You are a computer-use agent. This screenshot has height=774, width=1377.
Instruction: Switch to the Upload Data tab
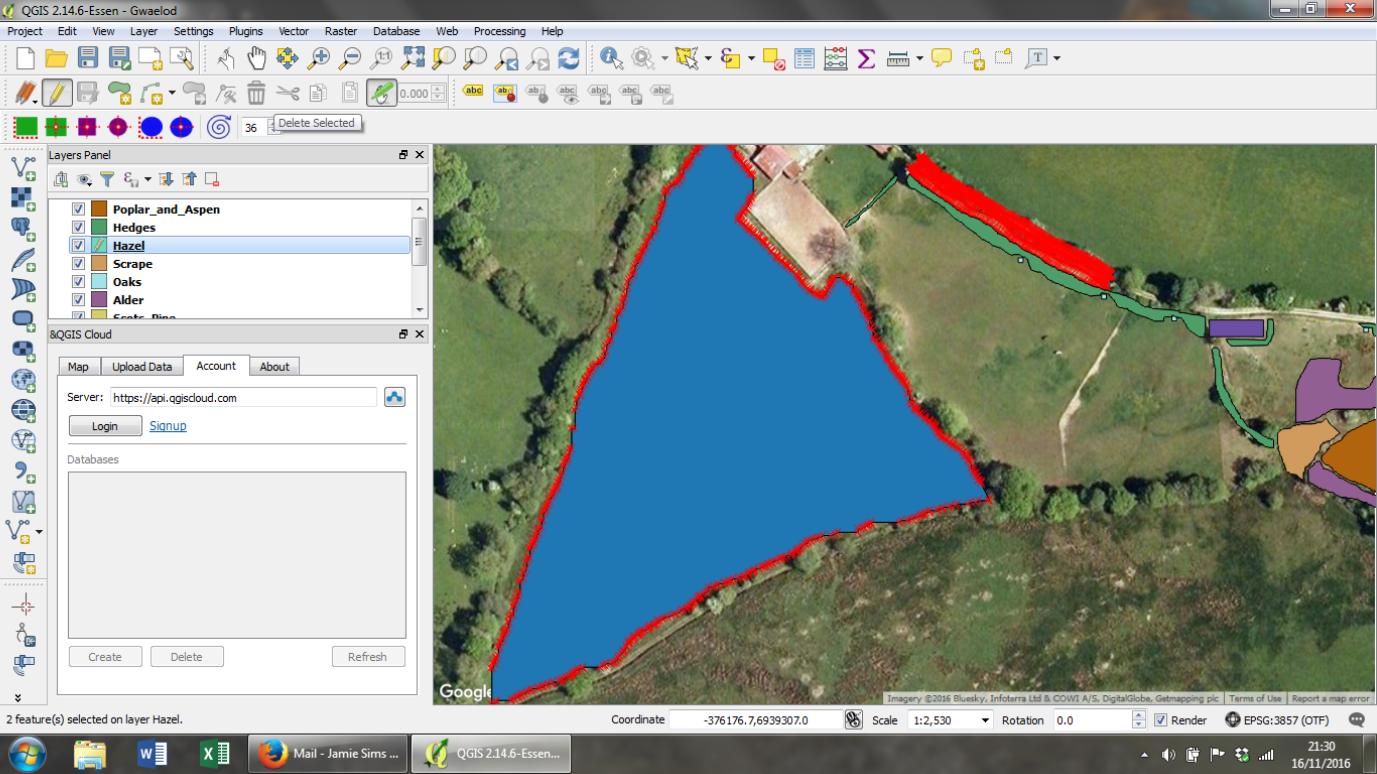(x=141, y=366)
